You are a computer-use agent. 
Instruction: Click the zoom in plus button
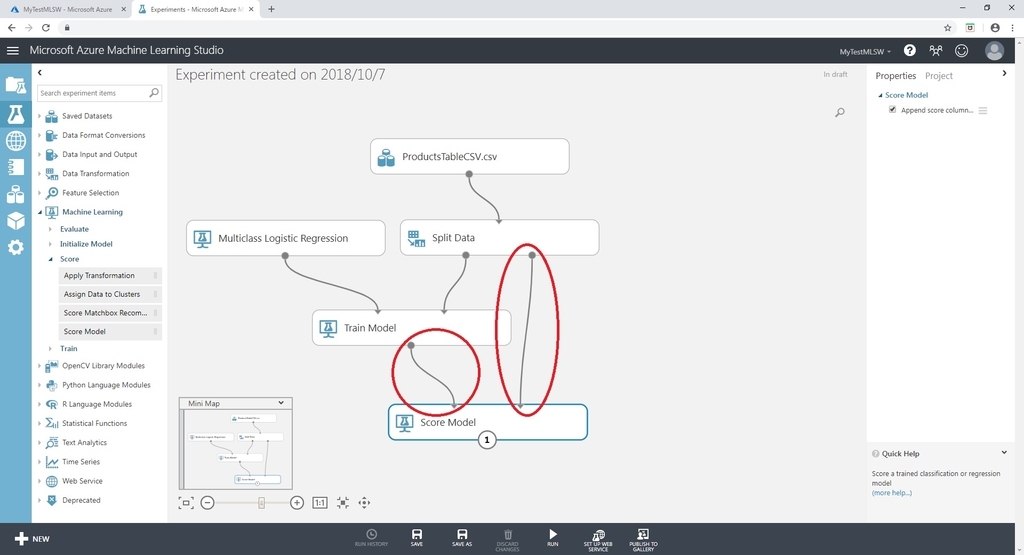point(296,503)
